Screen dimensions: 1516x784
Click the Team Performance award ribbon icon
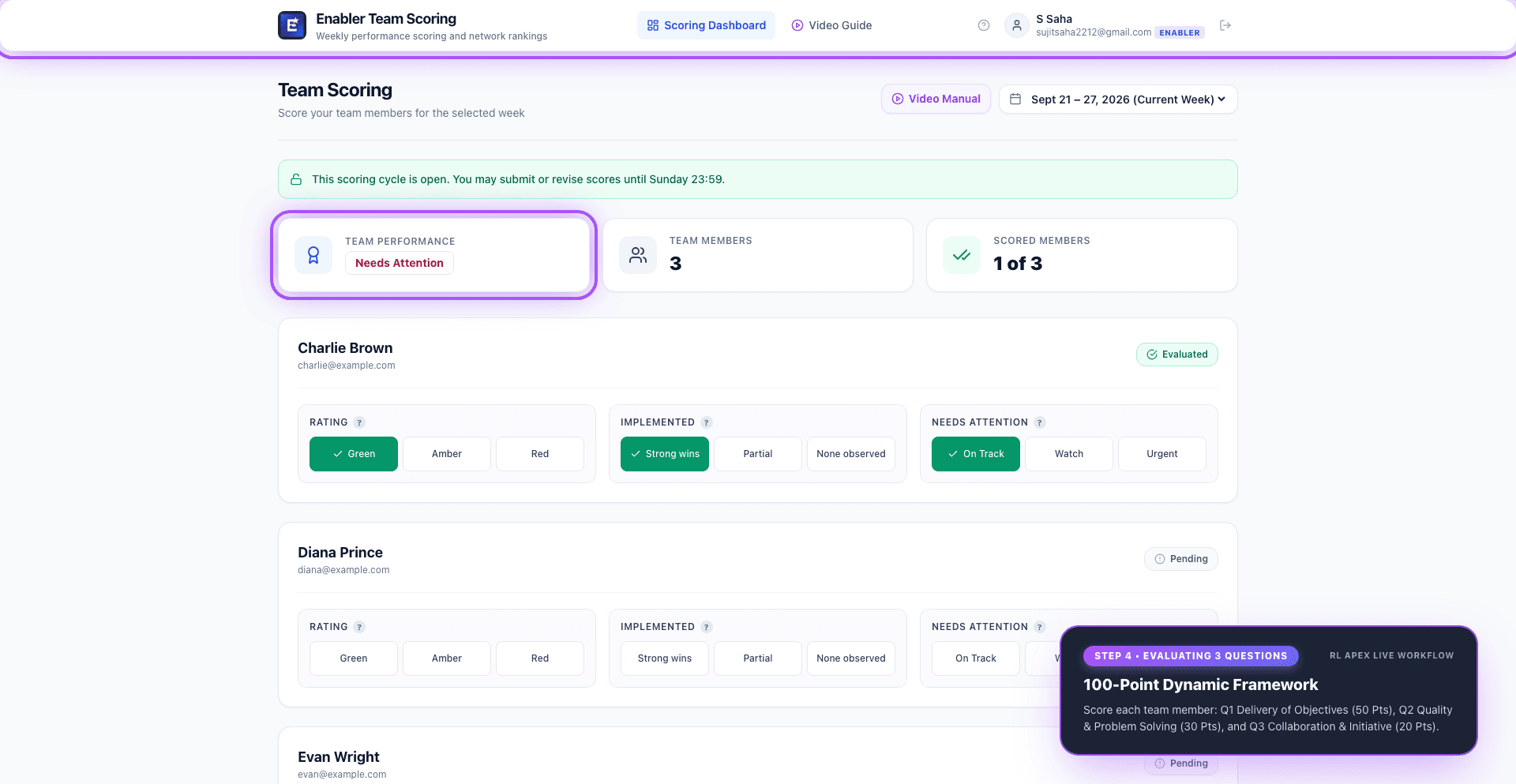(313, 255)
